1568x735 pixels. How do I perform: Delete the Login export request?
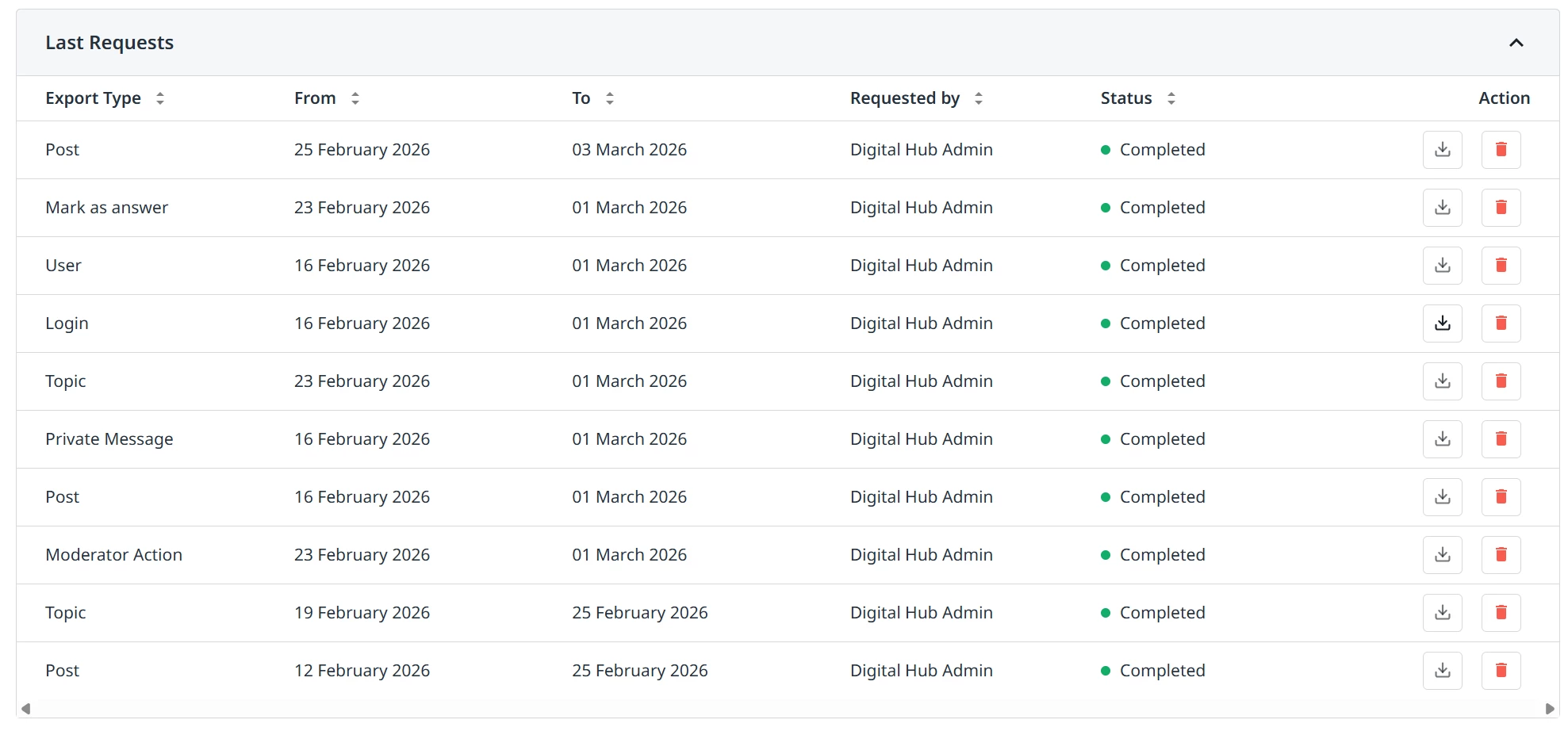coord(1501,323)
